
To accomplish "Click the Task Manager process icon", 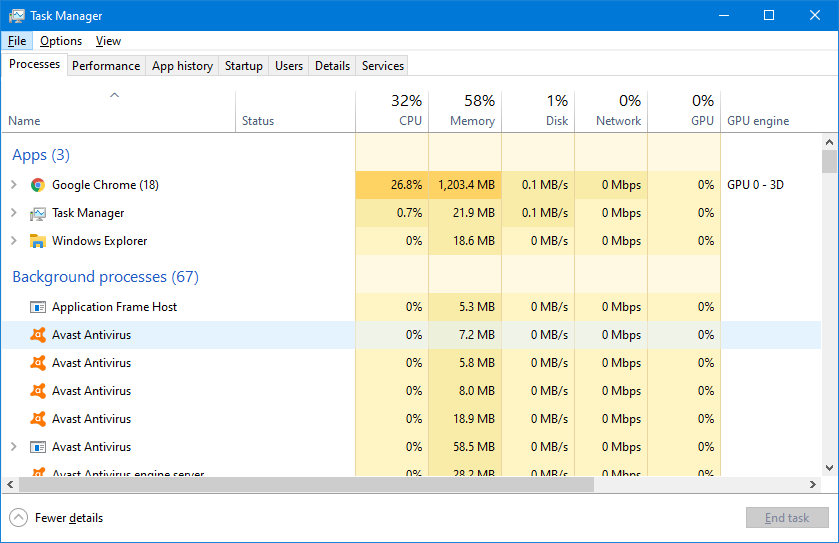I will click(x=37, y=213).
